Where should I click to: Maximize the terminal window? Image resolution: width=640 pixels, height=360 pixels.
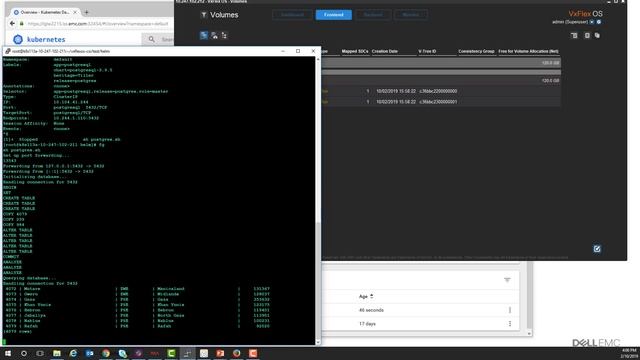(298, 51)
